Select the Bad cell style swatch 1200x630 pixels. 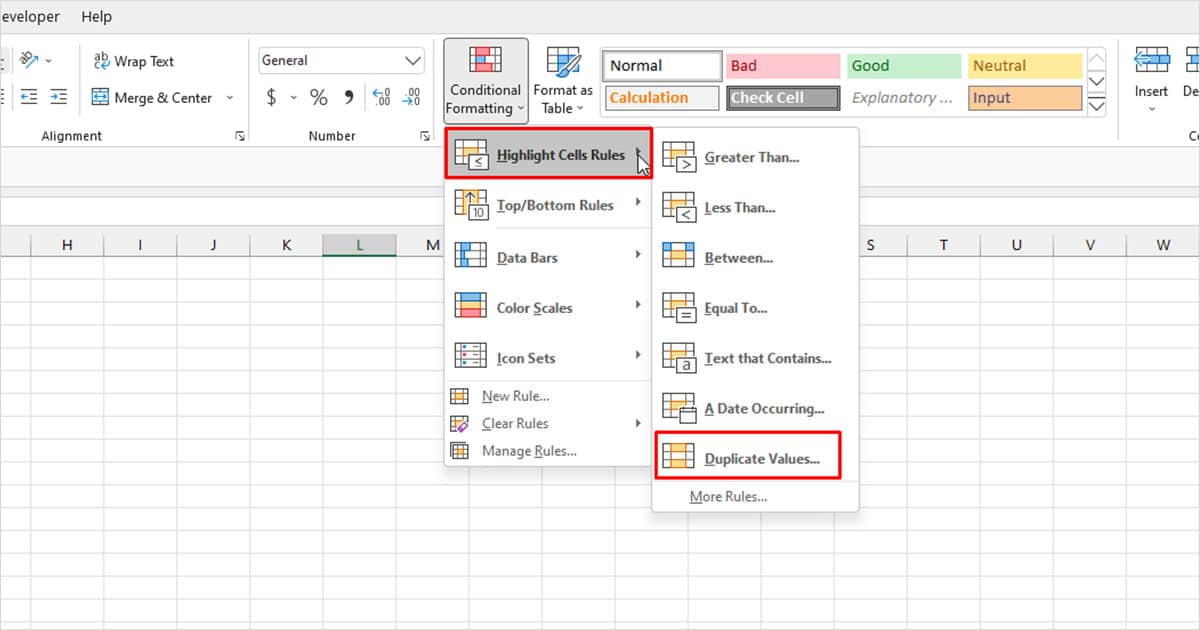click(782, 65)
